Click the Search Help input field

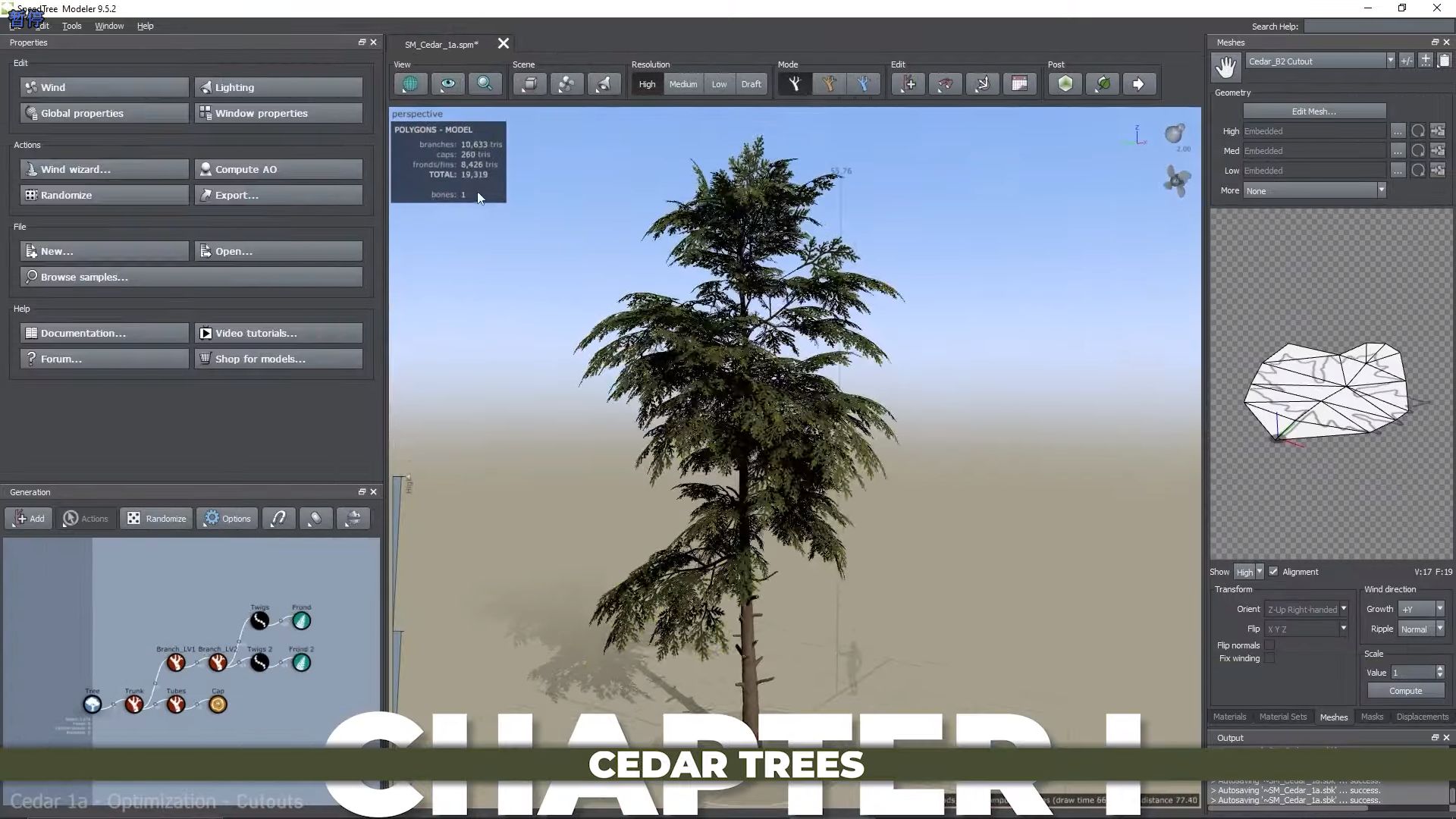pyautogui.click(x=1377, y=27)
